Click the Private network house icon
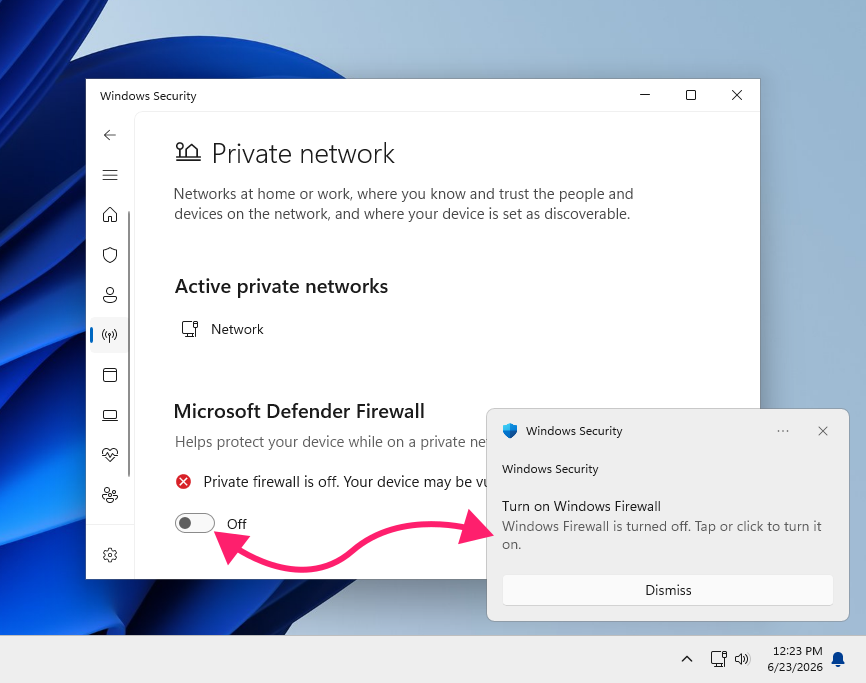 (x=188, y=152)
